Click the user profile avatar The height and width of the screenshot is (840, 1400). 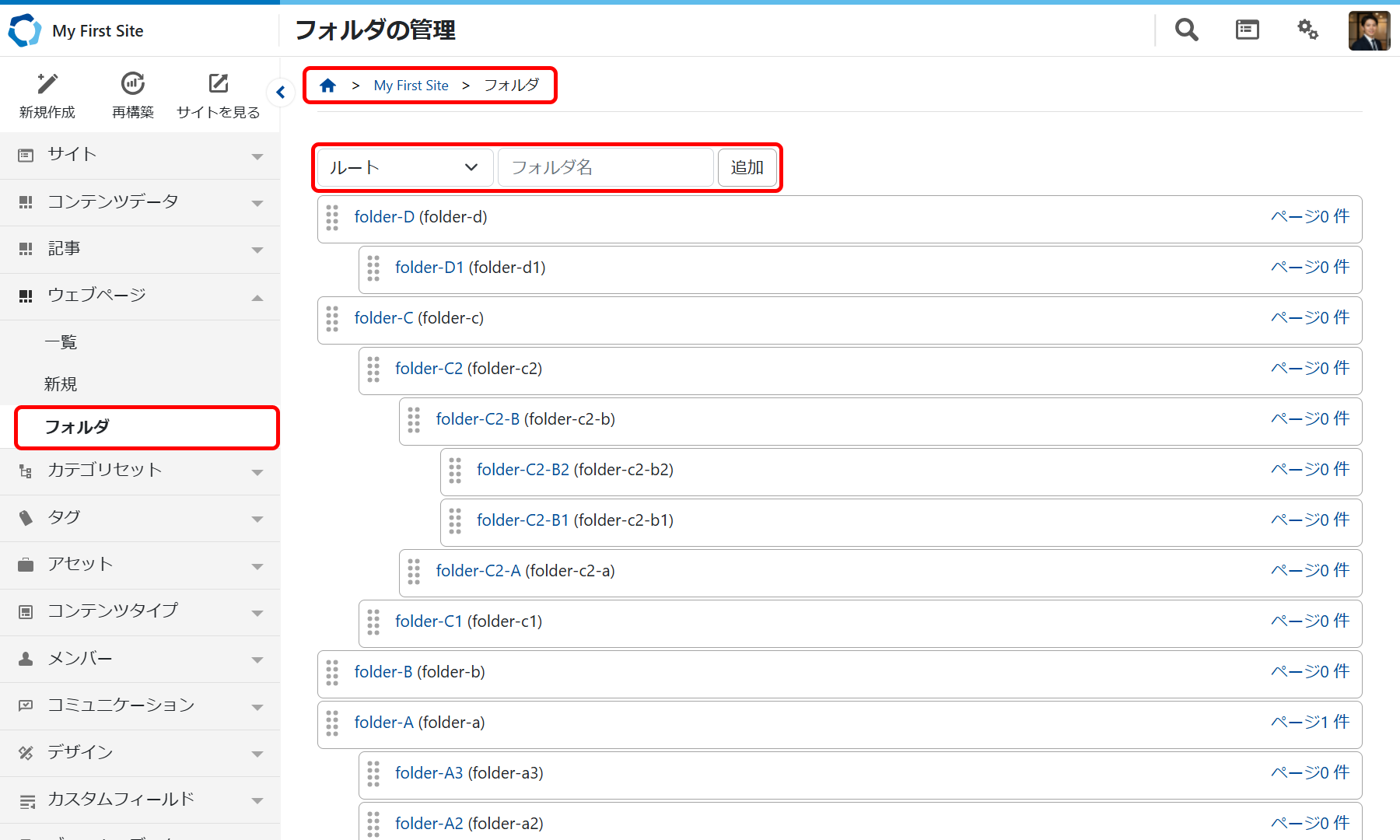pos(1369,31)
